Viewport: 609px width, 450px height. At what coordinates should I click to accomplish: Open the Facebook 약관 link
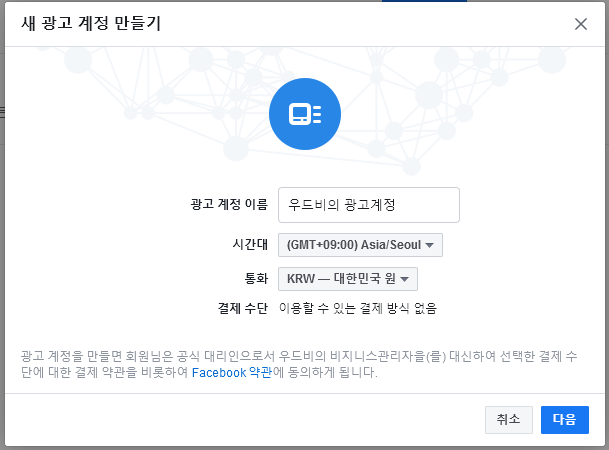[232, 372]
